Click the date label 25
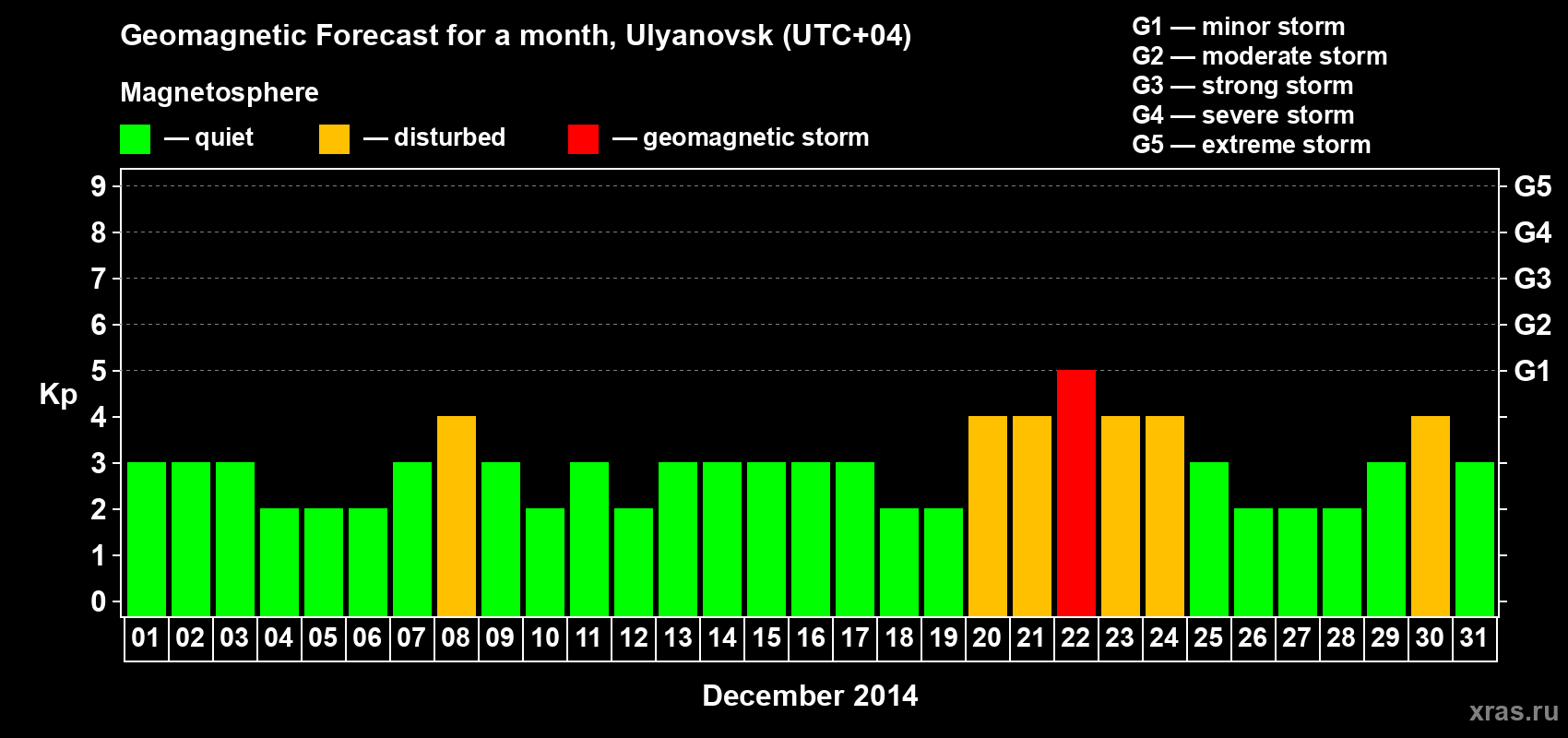 point(1208,637)
